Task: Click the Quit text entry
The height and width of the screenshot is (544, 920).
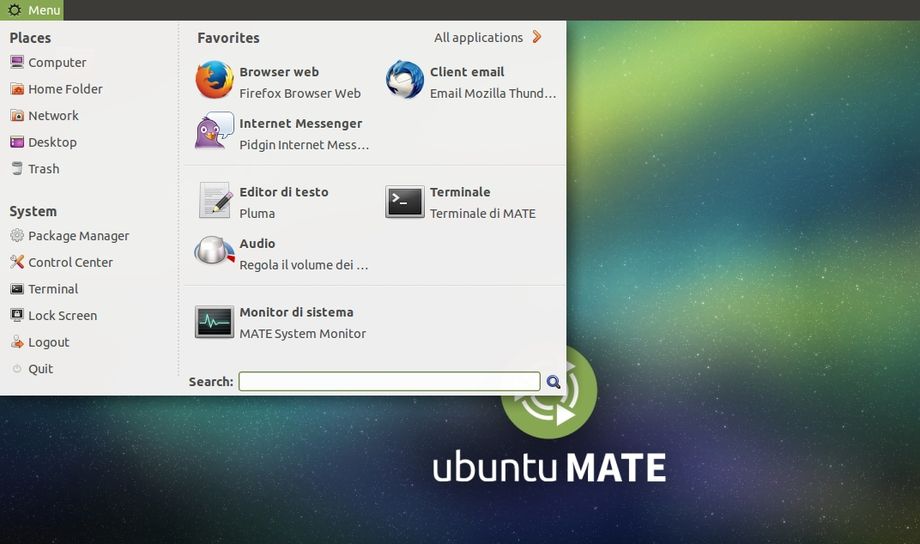Action: point(40,369)
